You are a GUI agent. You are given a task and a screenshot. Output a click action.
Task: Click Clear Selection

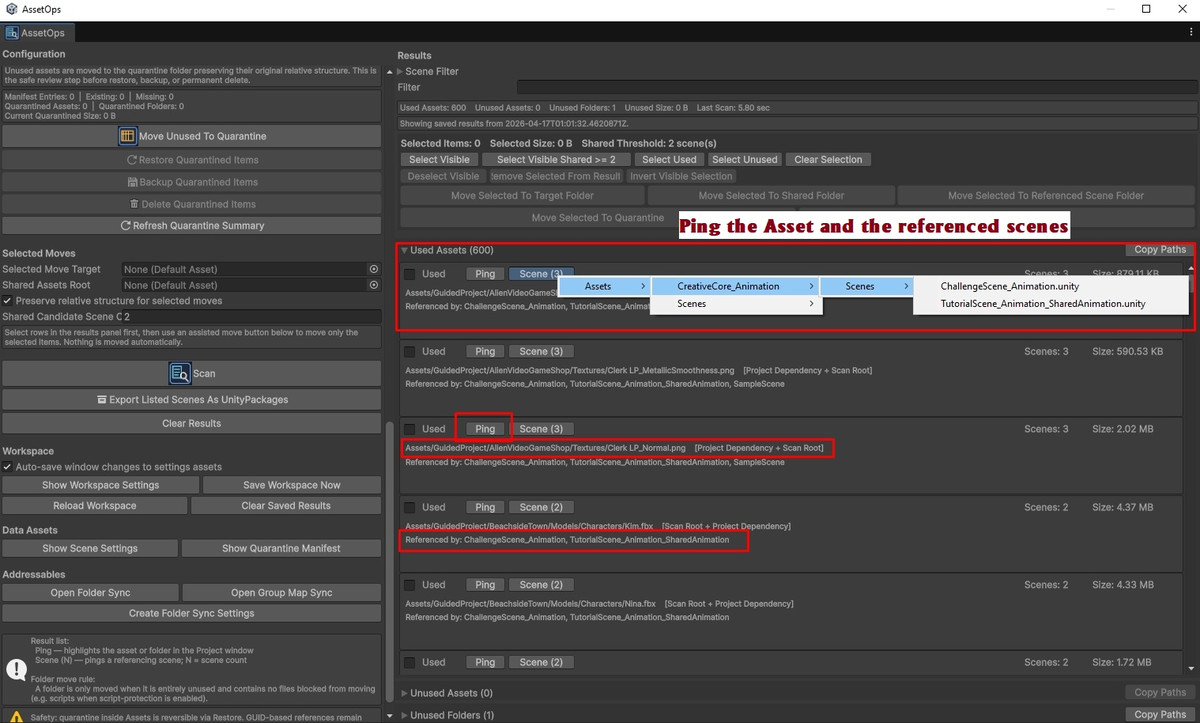[x=828, y=159]
